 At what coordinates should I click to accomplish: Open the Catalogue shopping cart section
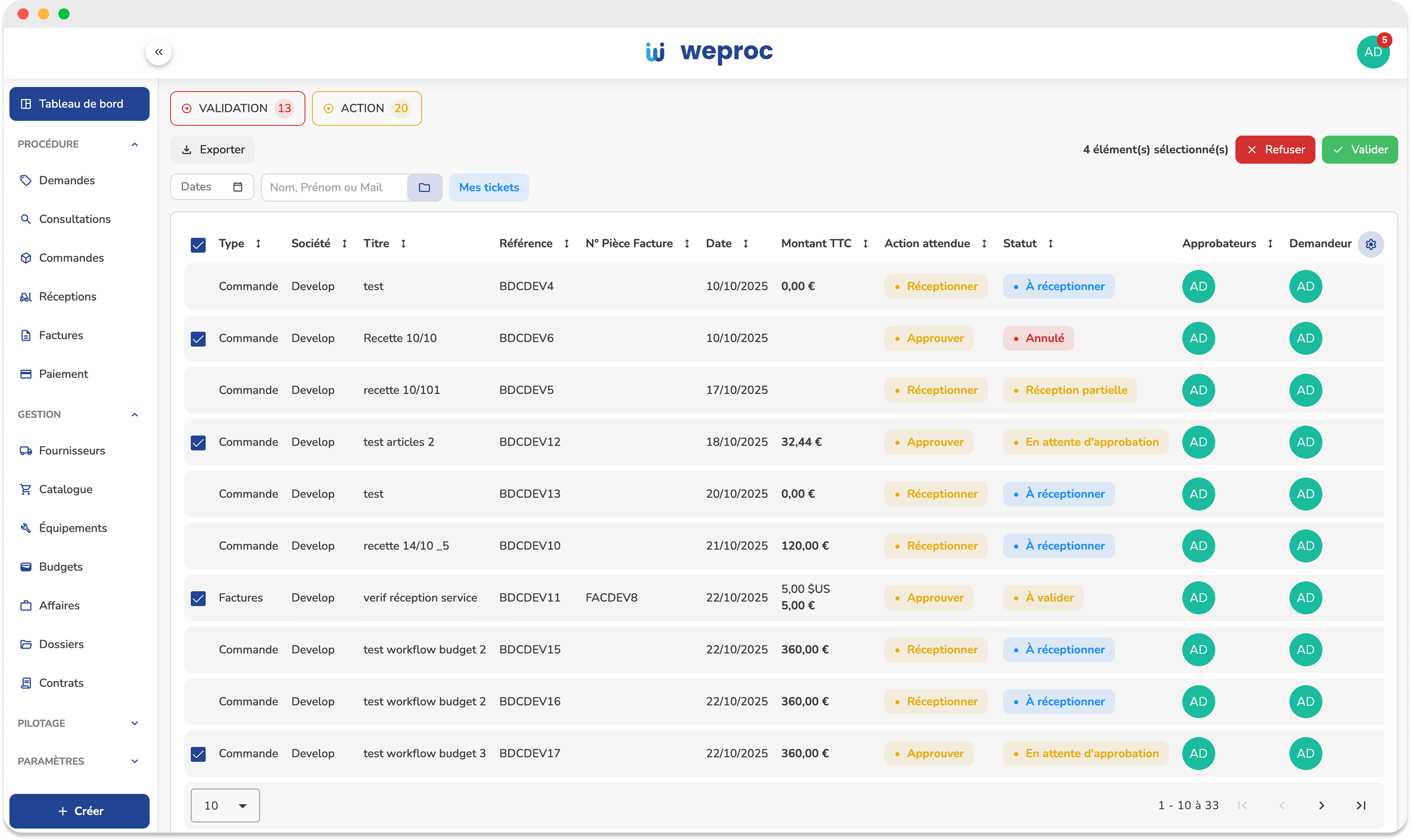point(65,489)
